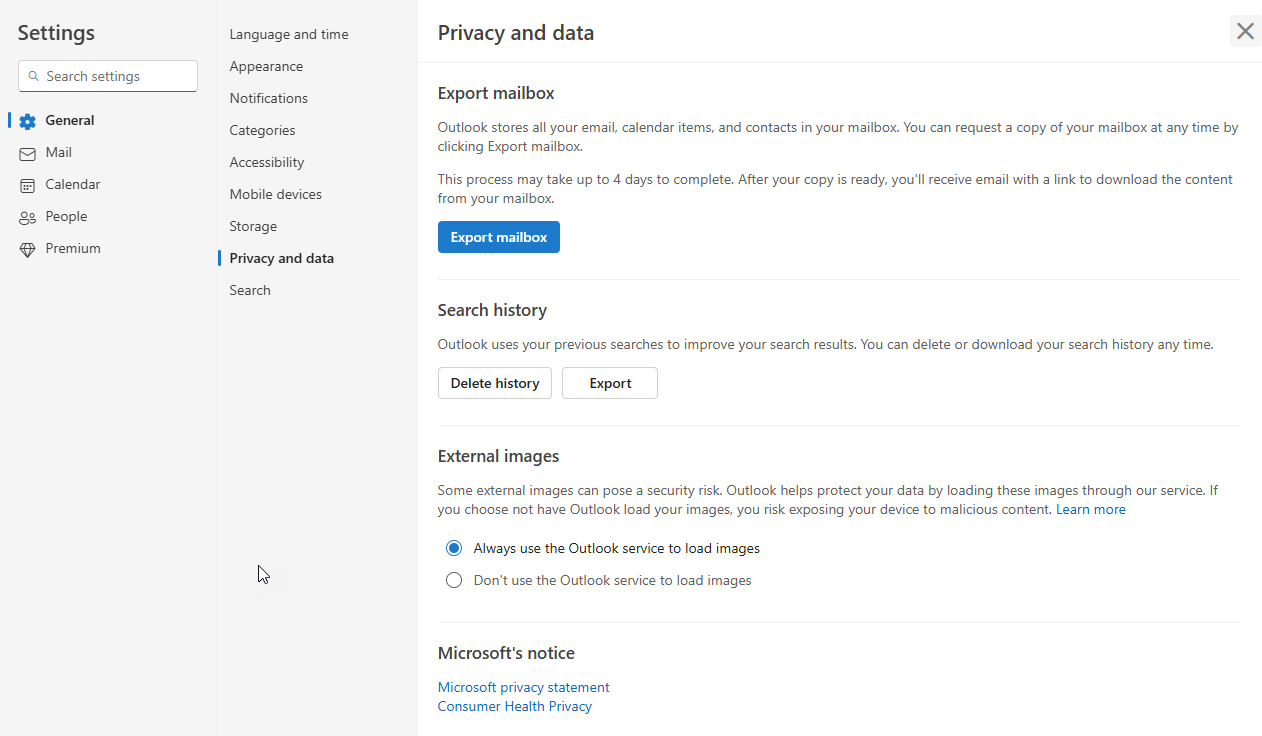Image resolution: width=1262 pixels, height=736 pixels.
Task: Open the Learn more link
Action: point(1091,509)
